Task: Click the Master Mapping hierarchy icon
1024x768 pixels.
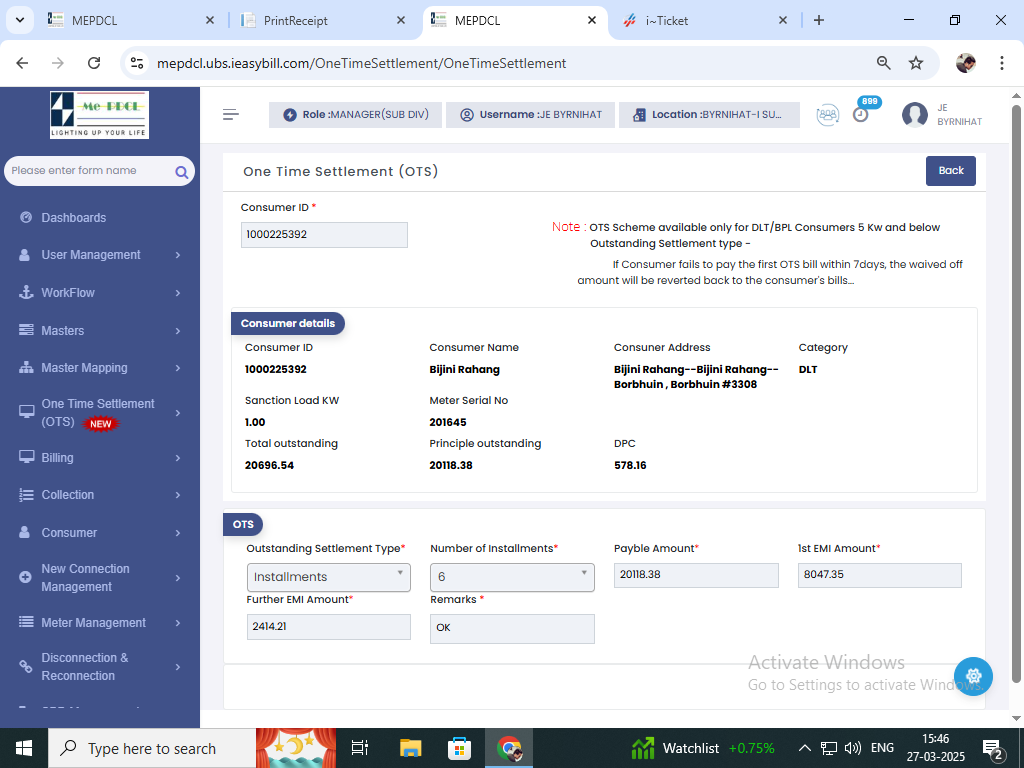Action: click(26, 368)
